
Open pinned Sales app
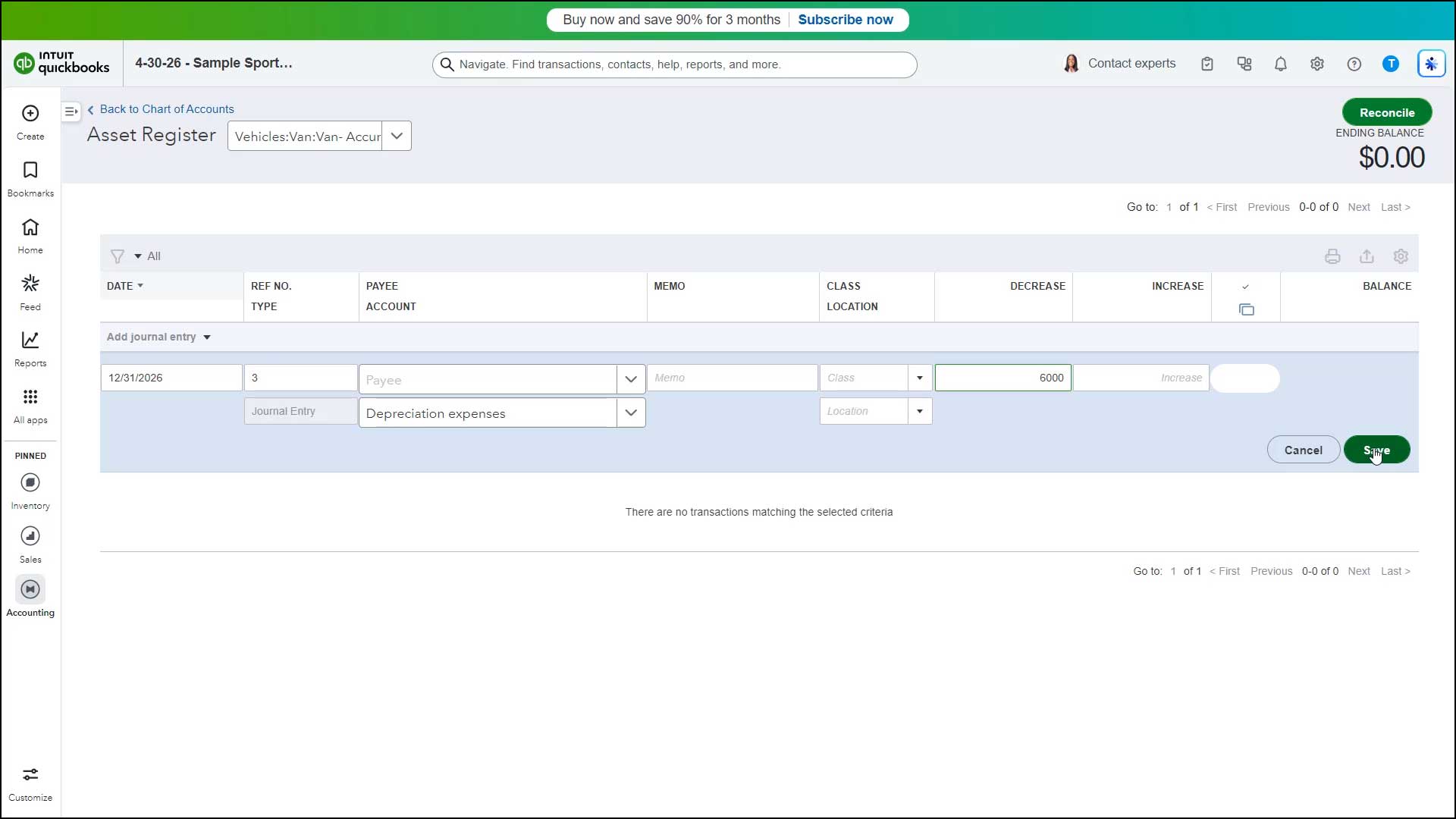[x=30, y=545]
